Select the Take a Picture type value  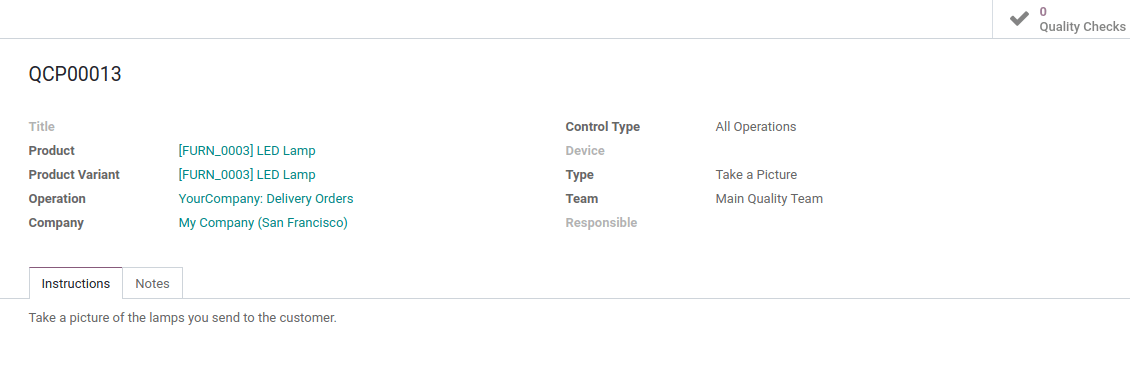tap(756, 174)
